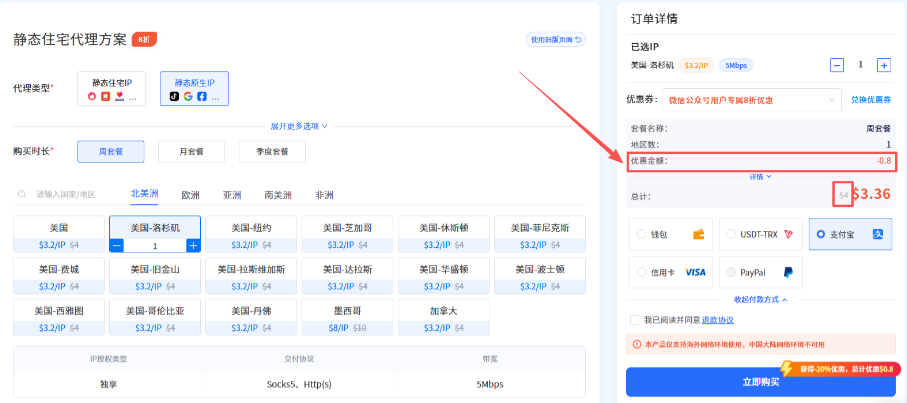Select 美国-旧金山 region card
Screen dimensions: 907x403
coord(155,276)
